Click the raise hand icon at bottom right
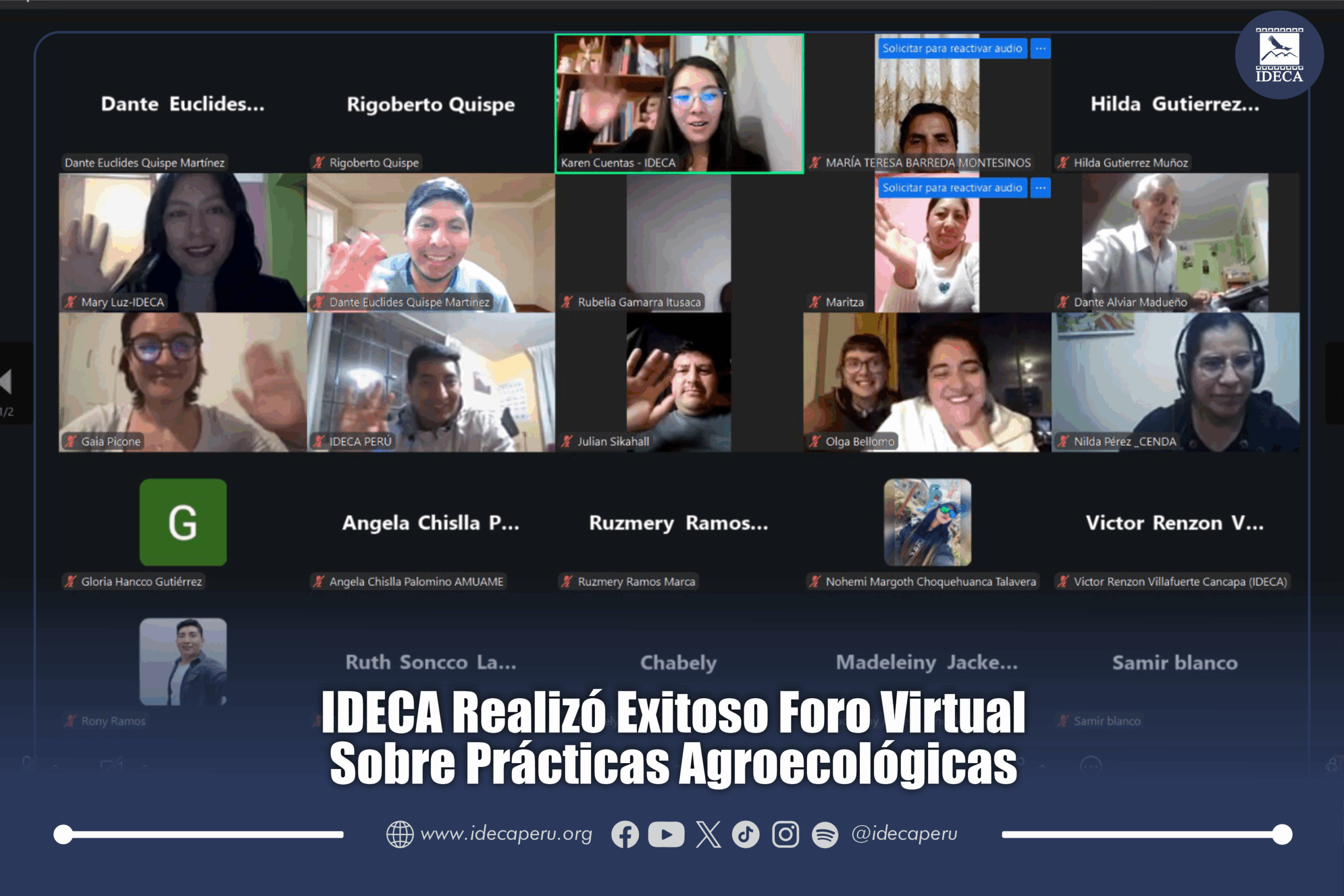 coord(1333,765)
